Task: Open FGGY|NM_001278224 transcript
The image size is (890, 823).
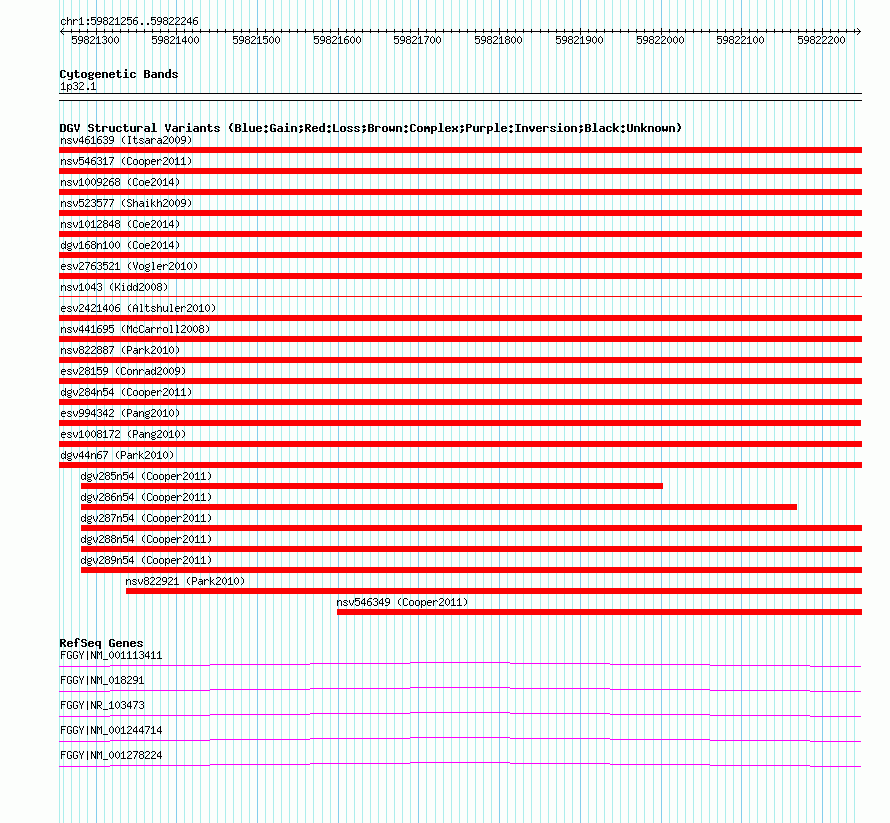Action: (x=111, y=755)
